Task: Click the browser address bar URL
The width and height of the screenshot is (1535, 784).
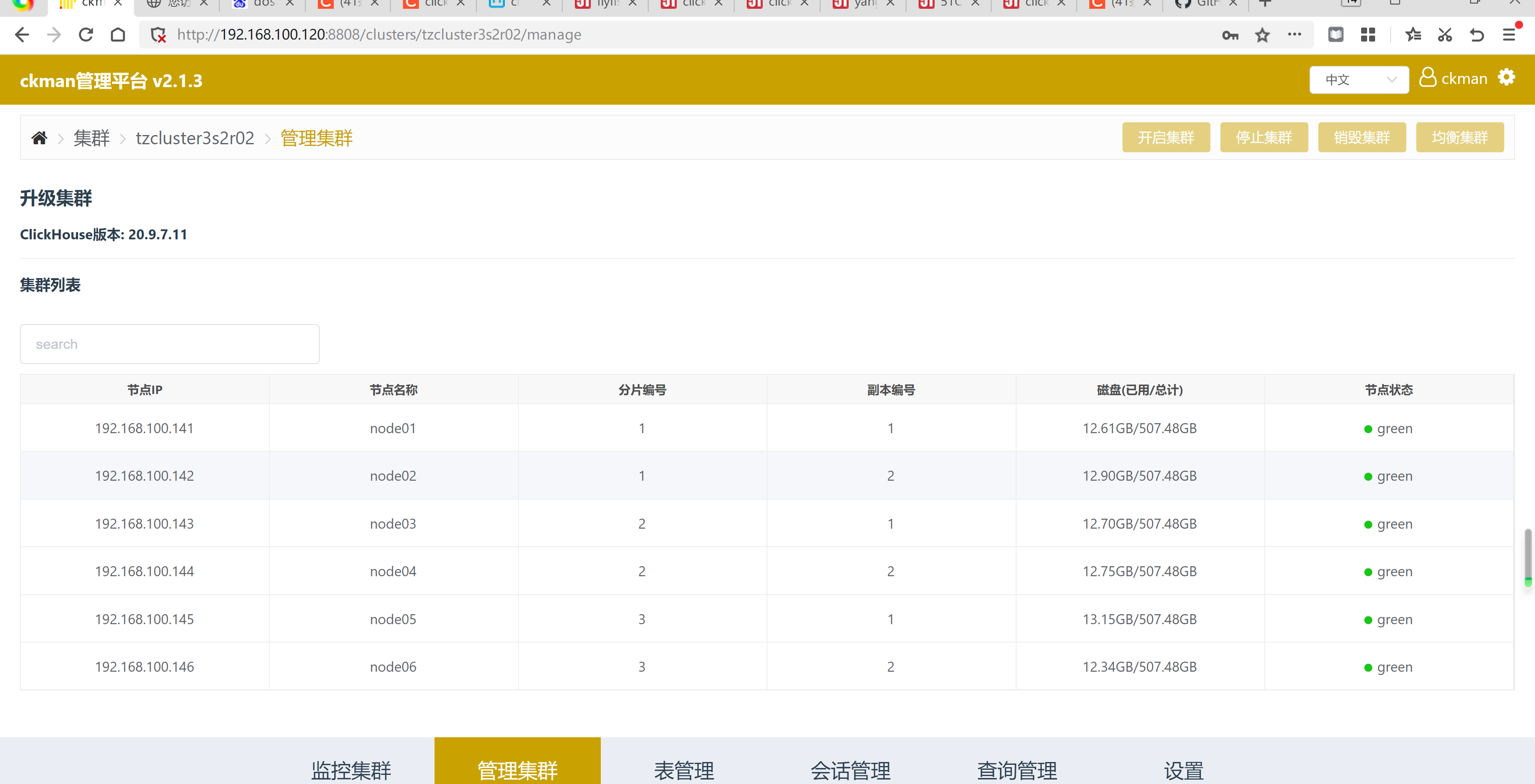Action: [x=379, y=35]
